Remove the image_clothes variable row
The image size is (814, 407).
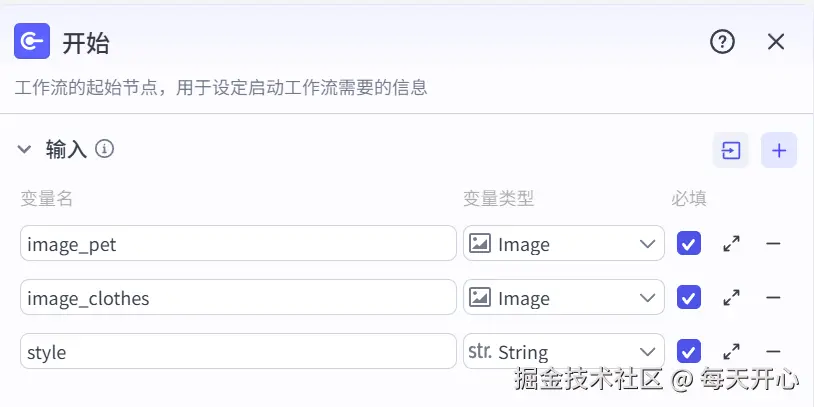pyautogui.click(x=773, y=297)
